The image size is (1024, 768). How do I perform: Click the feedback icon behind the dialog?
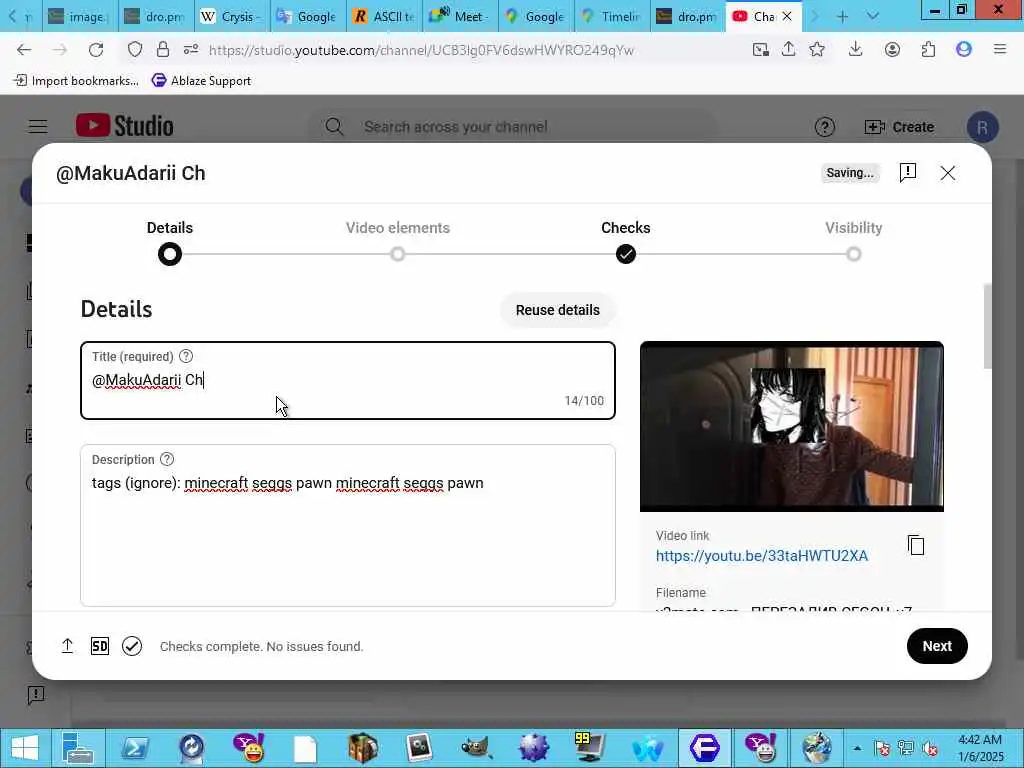(36, 694)
